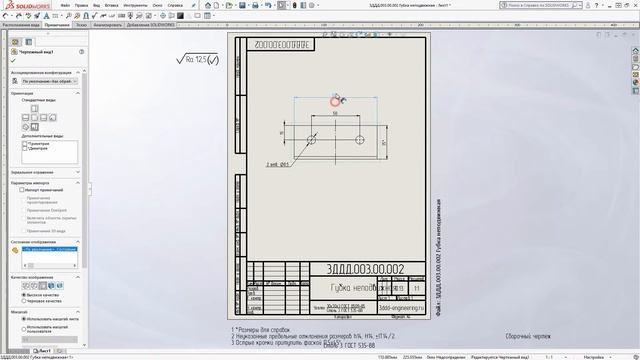Expand the Зеркальное отражение section
The height and width of the screenshot is (360, 640).
click(x=78, y=172)
